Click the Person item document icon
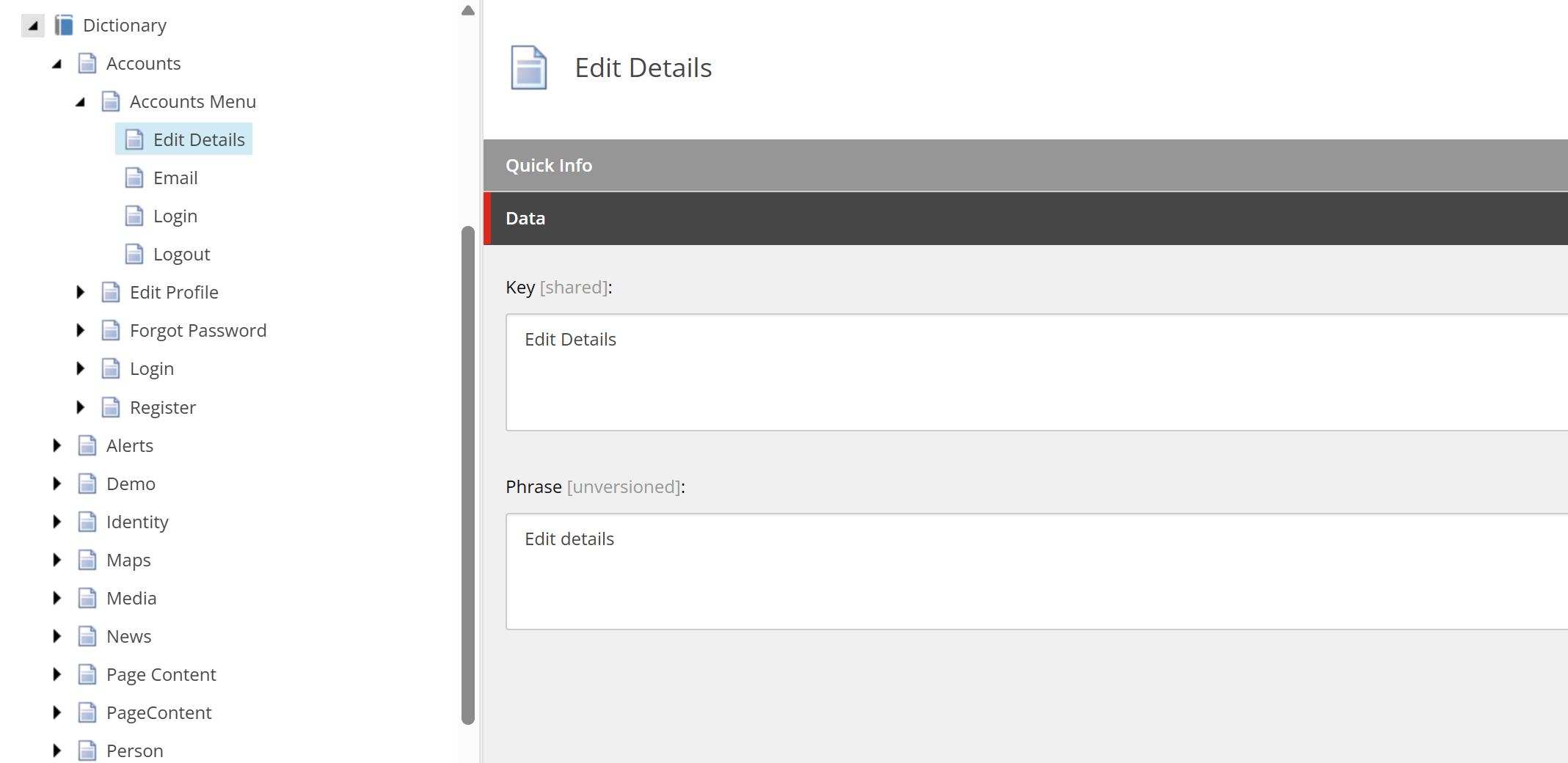The height and width of the screenshot is (763, 1568). pyautogui.click(x=87, y=751)
